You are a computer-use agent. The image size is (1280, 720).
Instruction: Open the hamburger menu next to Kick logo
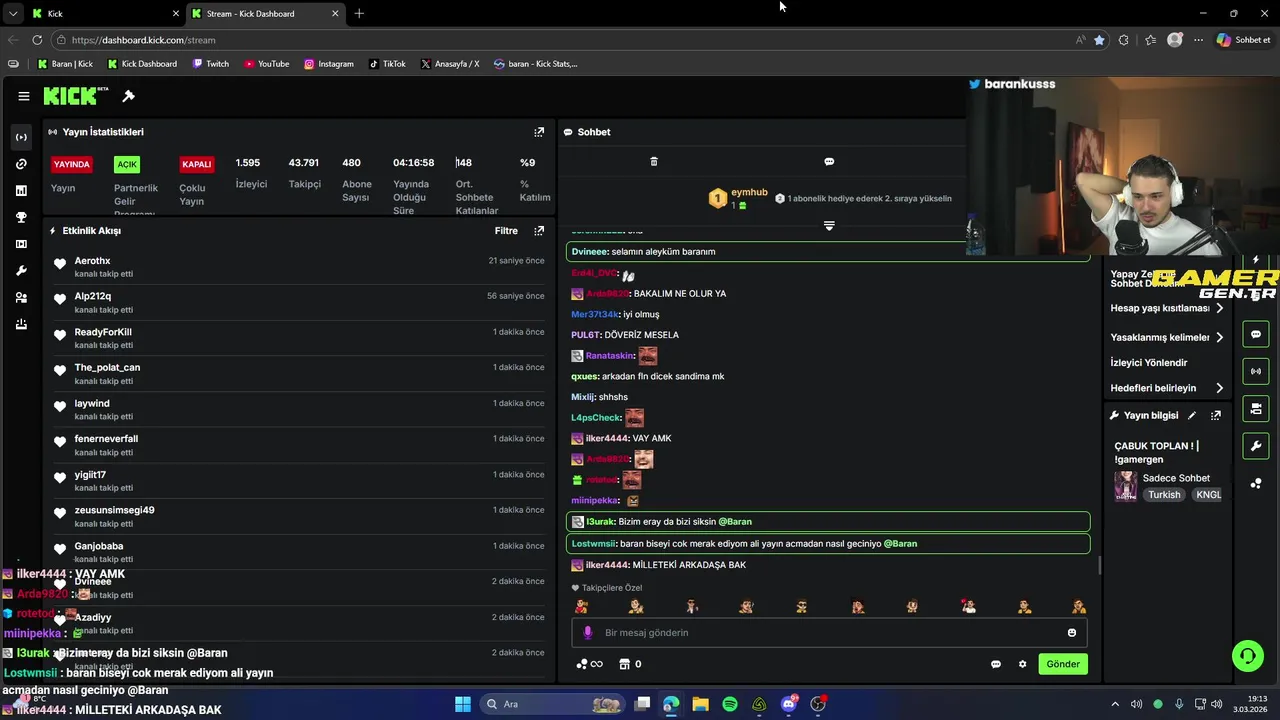23,96
